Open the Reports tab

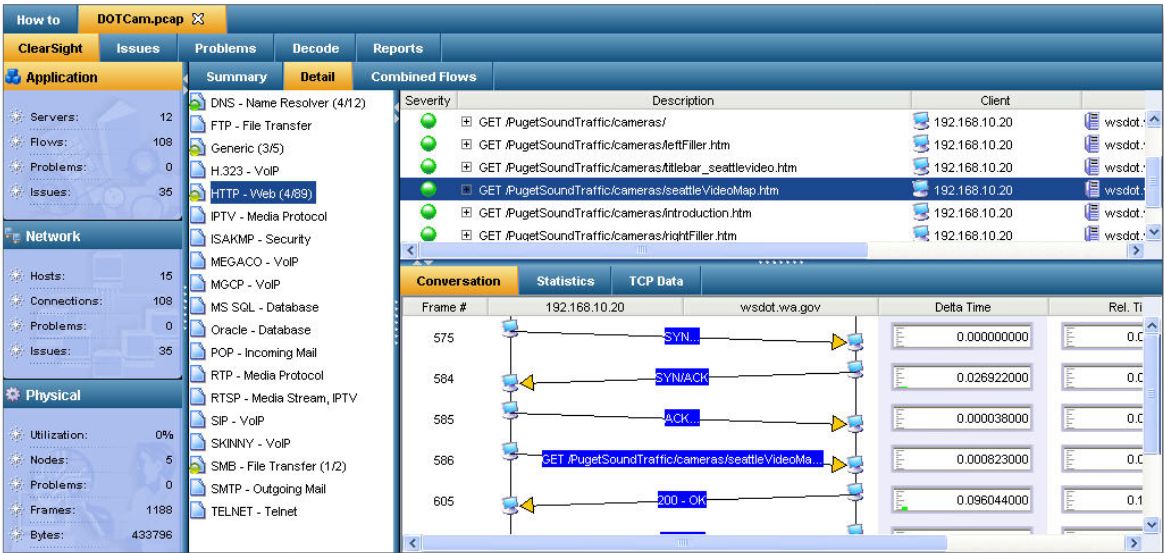(x=398, y=48)
